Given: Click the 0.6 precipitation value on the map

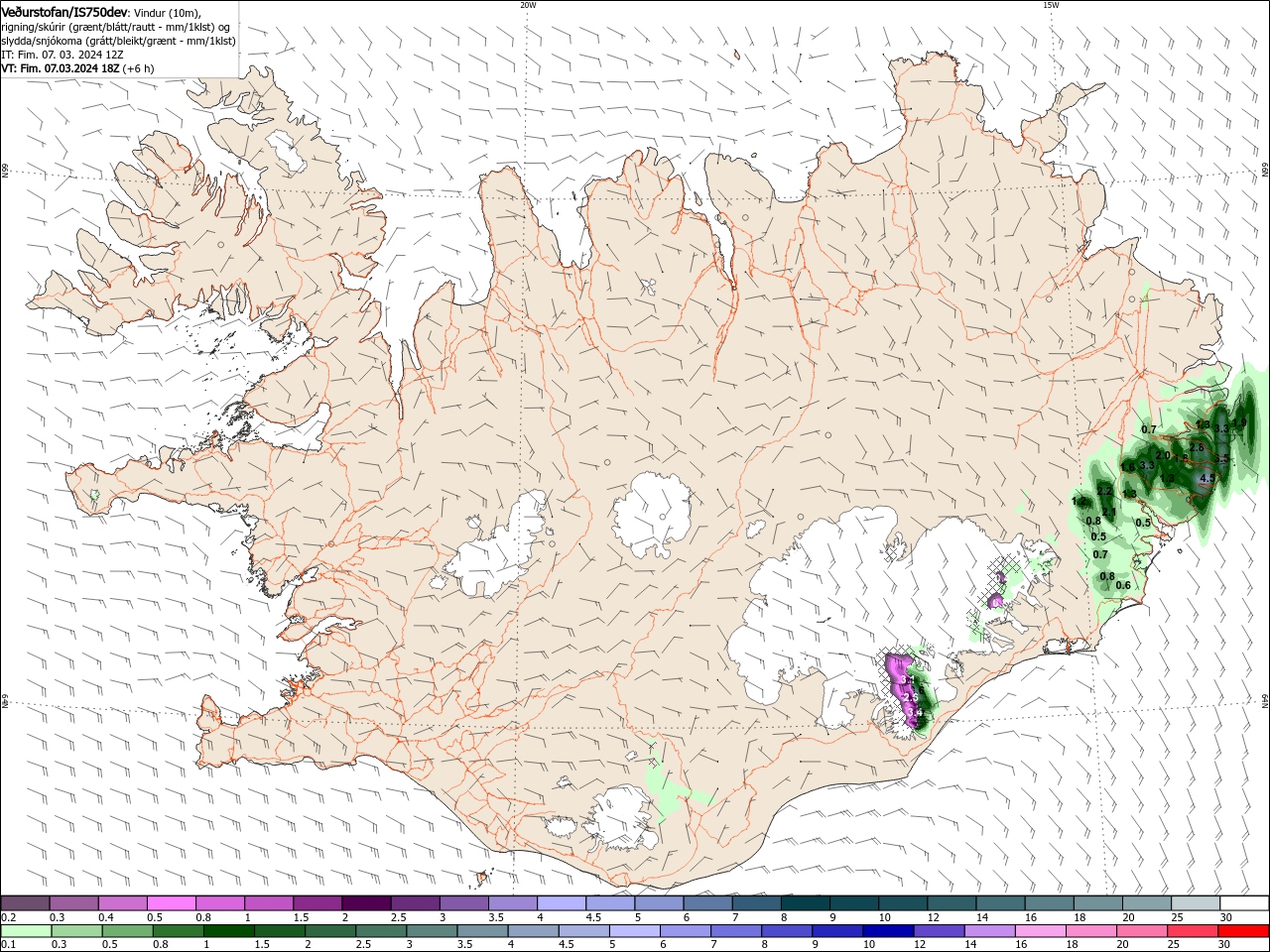Looking at the screenshot, I should tap(1123, 585).
